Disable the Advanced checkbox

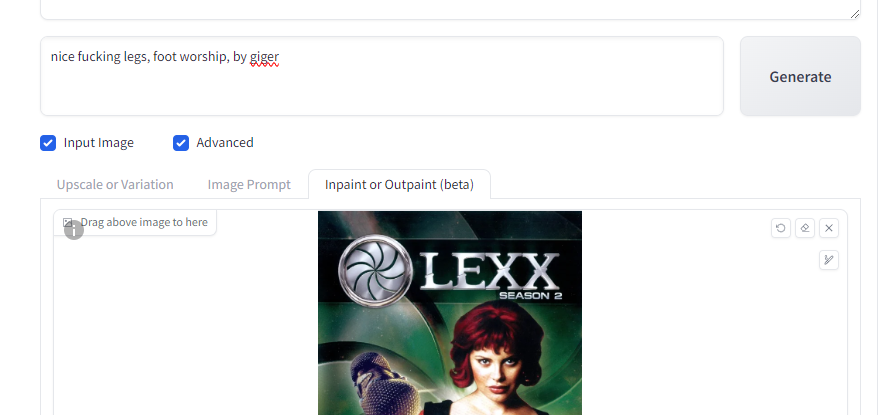click(181, 143)
